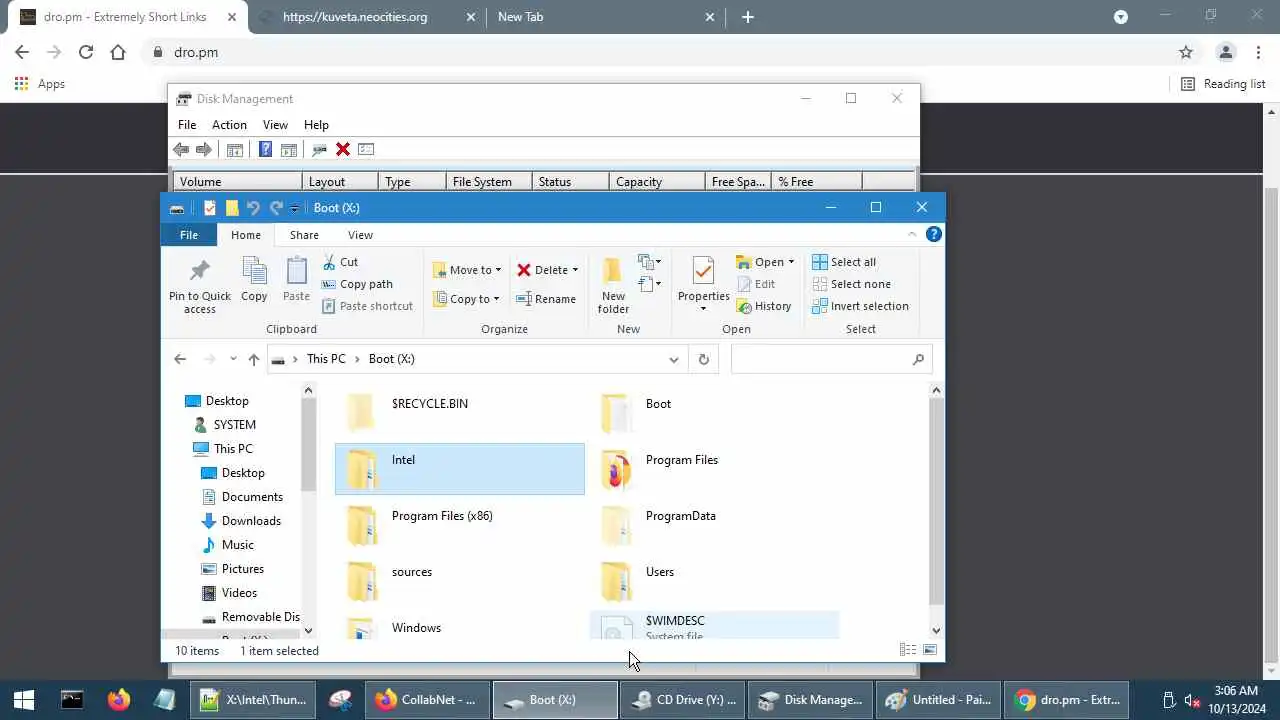
Task: Click Select none in ribbon
Action: tap(851, 284)
